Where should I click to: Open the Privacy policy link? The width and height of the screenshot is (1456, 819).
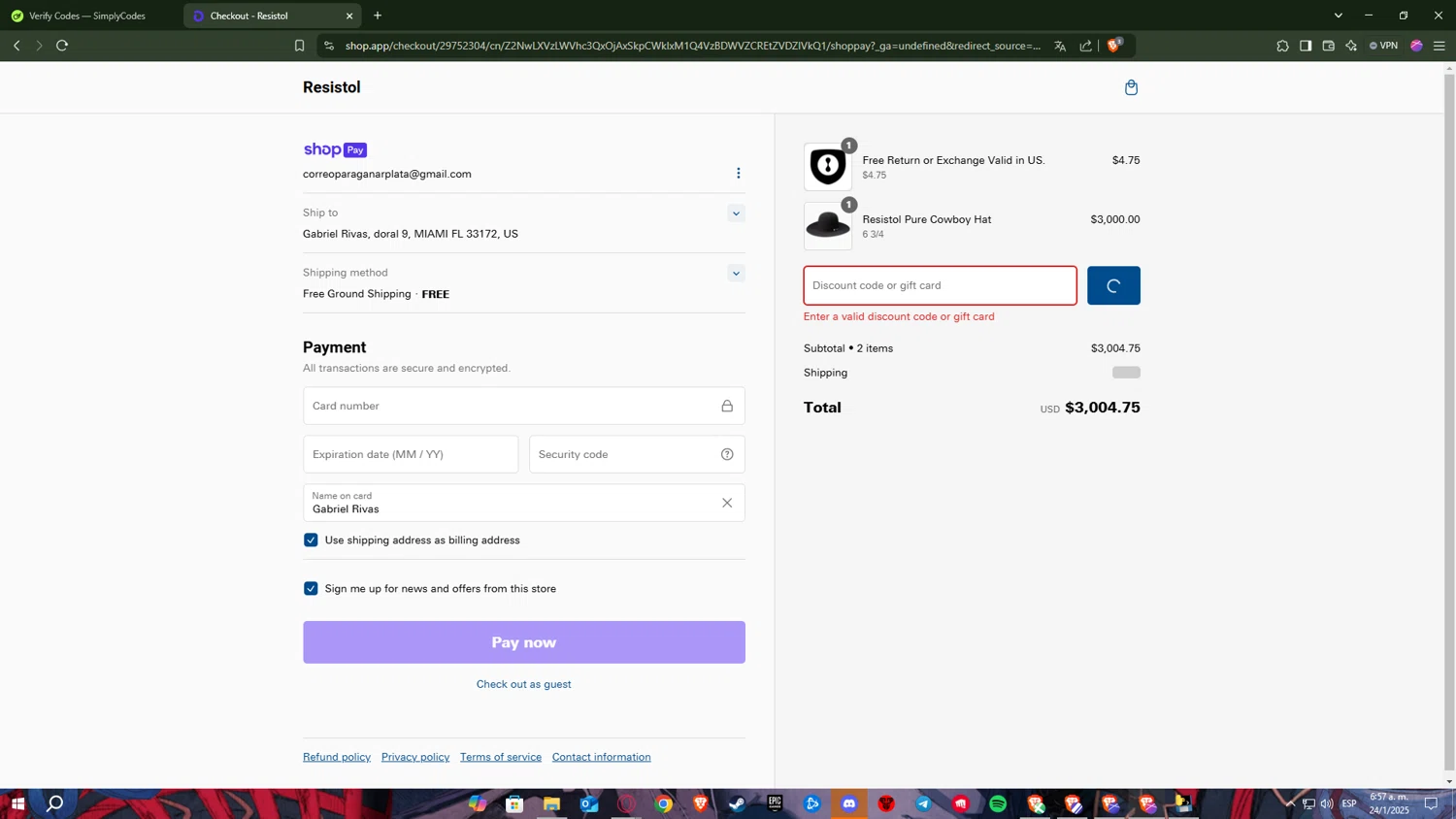point(415,757)
